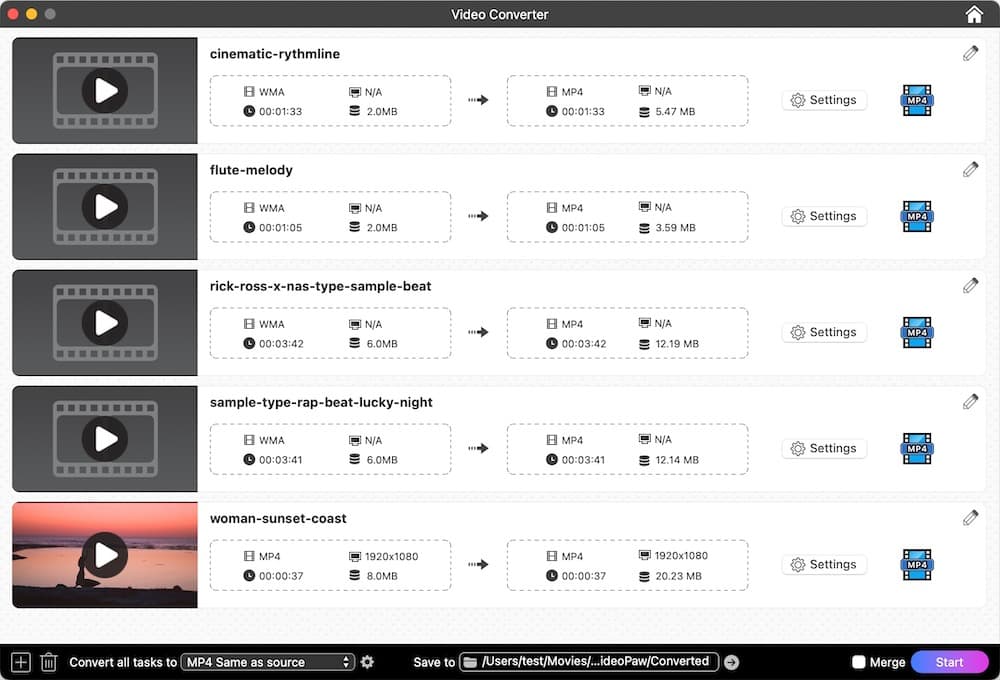Open MP4 format icon for woman-sunset-coast

(916, 564)
